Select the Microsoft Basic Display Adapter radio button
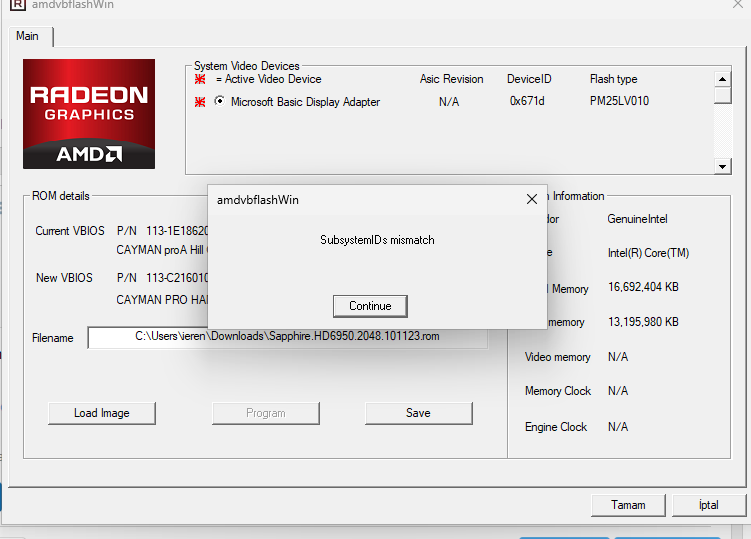 (x=219, y=101)
